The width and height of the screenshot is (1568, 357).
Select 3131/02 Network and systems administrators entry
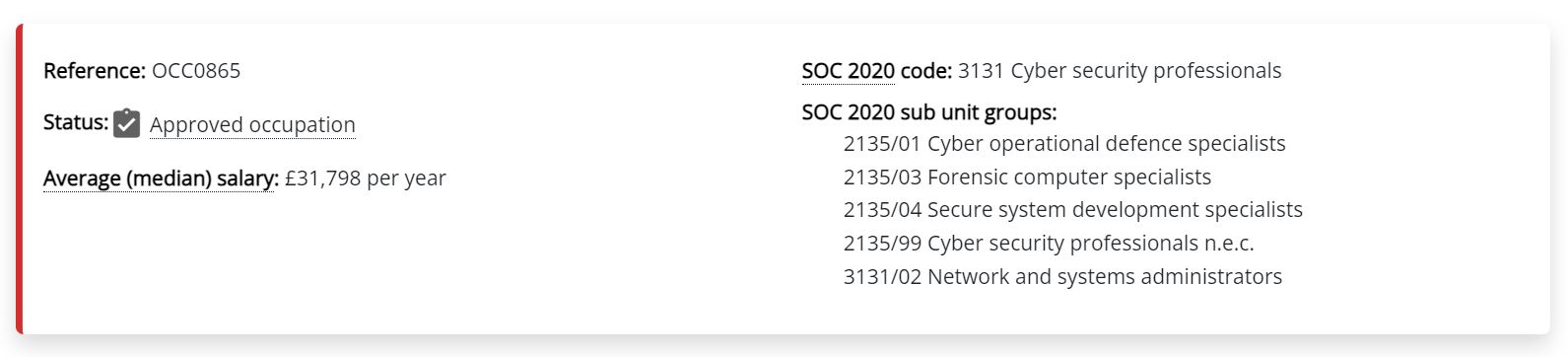click(1062, 277)
